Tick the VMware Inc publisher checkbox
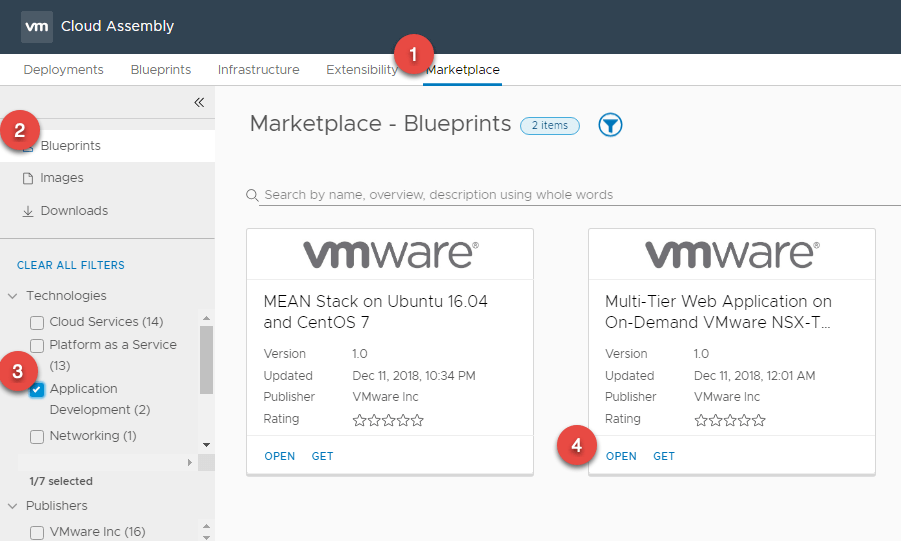The image size is (901, 541). point(37,533)
